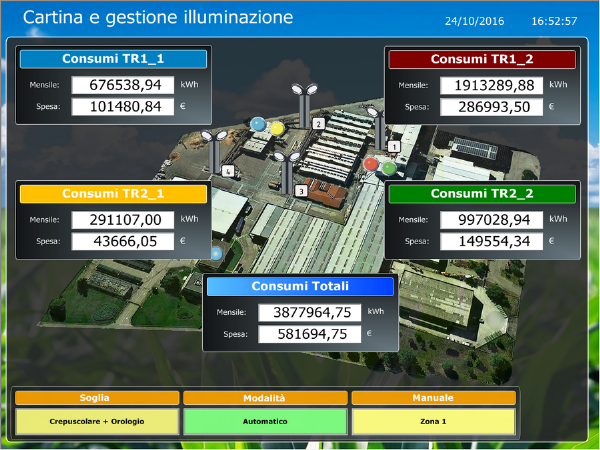600x450 pixels.
Task: Open the Consumi TR2_2 green header
Action: [x=482, y=194]
